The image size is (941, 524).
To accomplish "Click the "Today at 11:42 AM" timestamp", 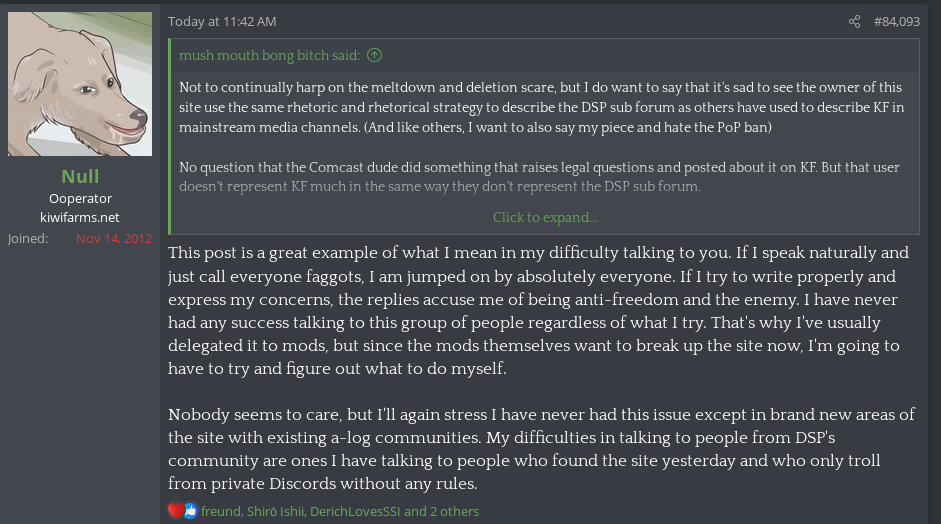I will pos(222,21).
